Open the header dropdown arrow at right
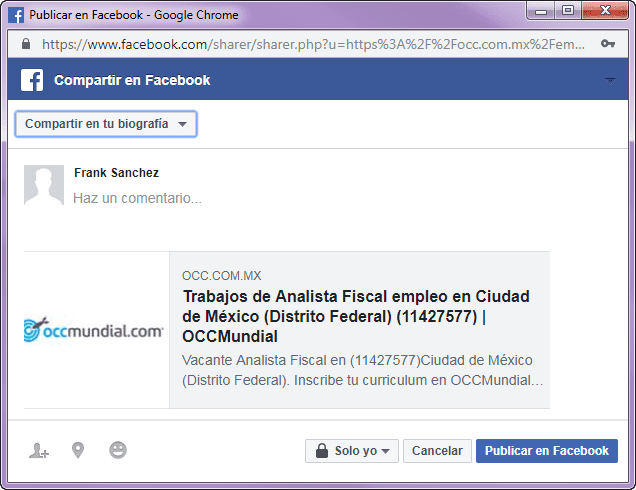This screenshot has height=490, width=636. click(x=610, y=81)
